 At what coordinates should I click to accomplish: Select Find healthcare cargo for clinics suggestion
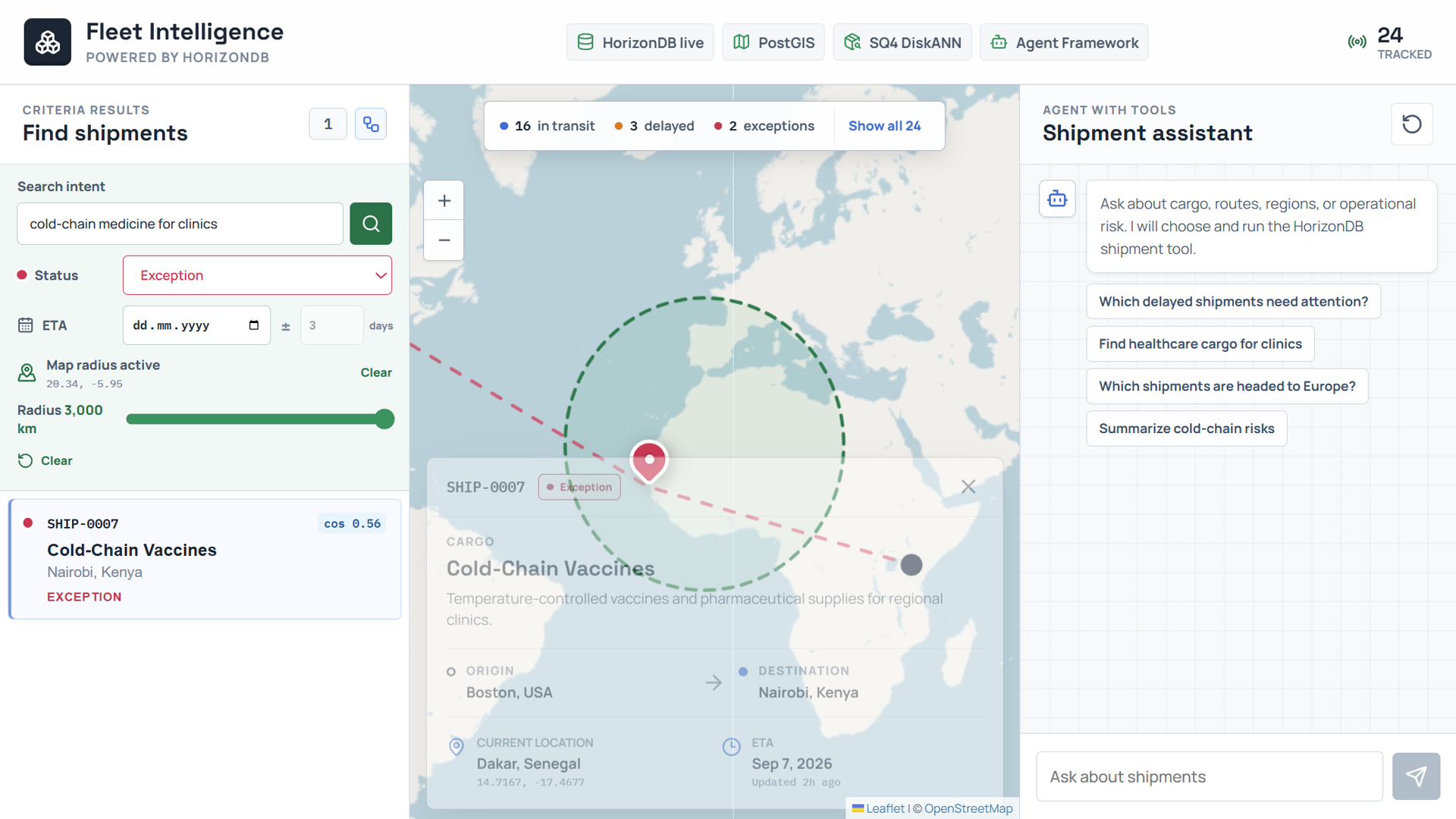(1200, 344)
